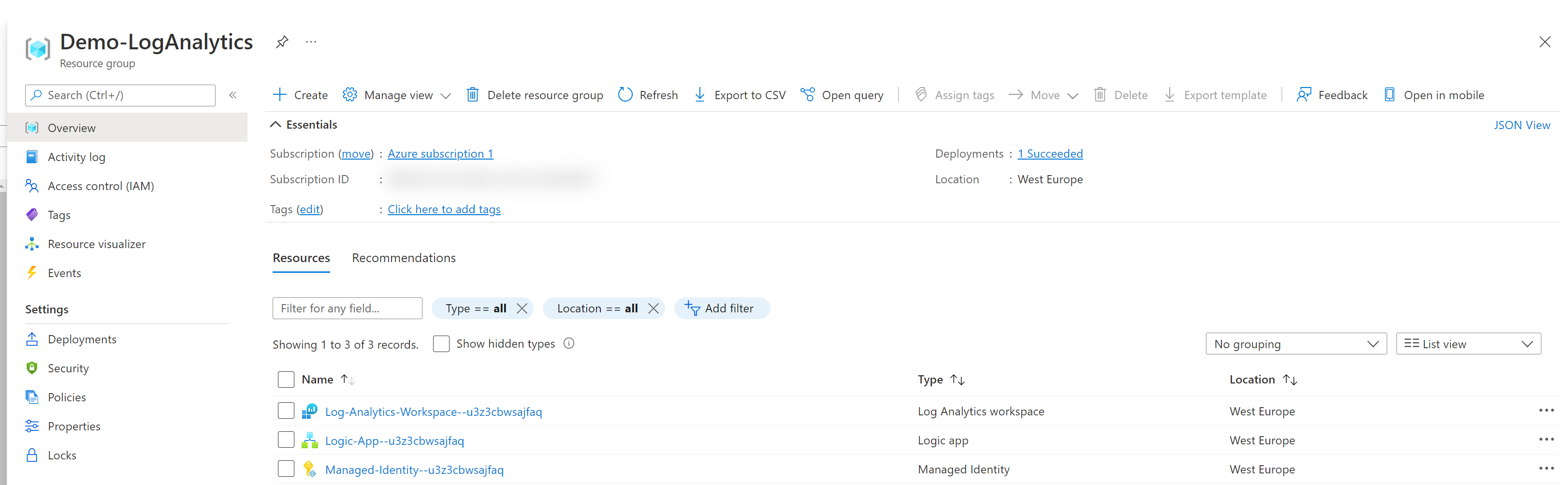Open the List view dropdown
Viewport: 1568px width, 485px height.
coord(1468,344)
